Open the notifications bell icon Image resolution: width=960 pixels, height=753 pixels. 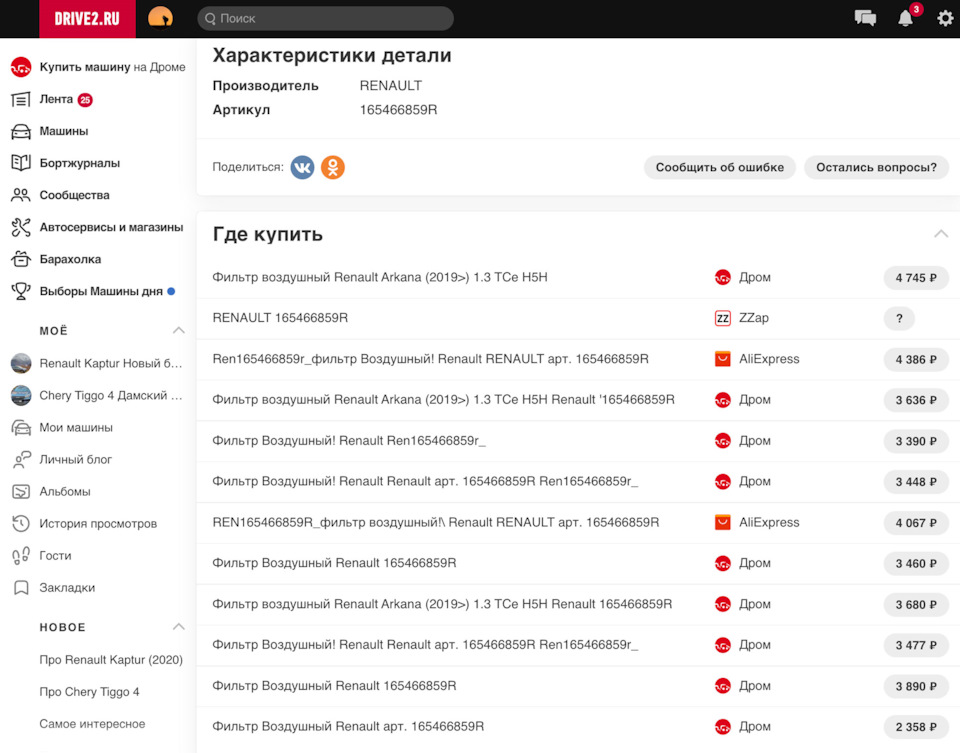click(906, 18)
